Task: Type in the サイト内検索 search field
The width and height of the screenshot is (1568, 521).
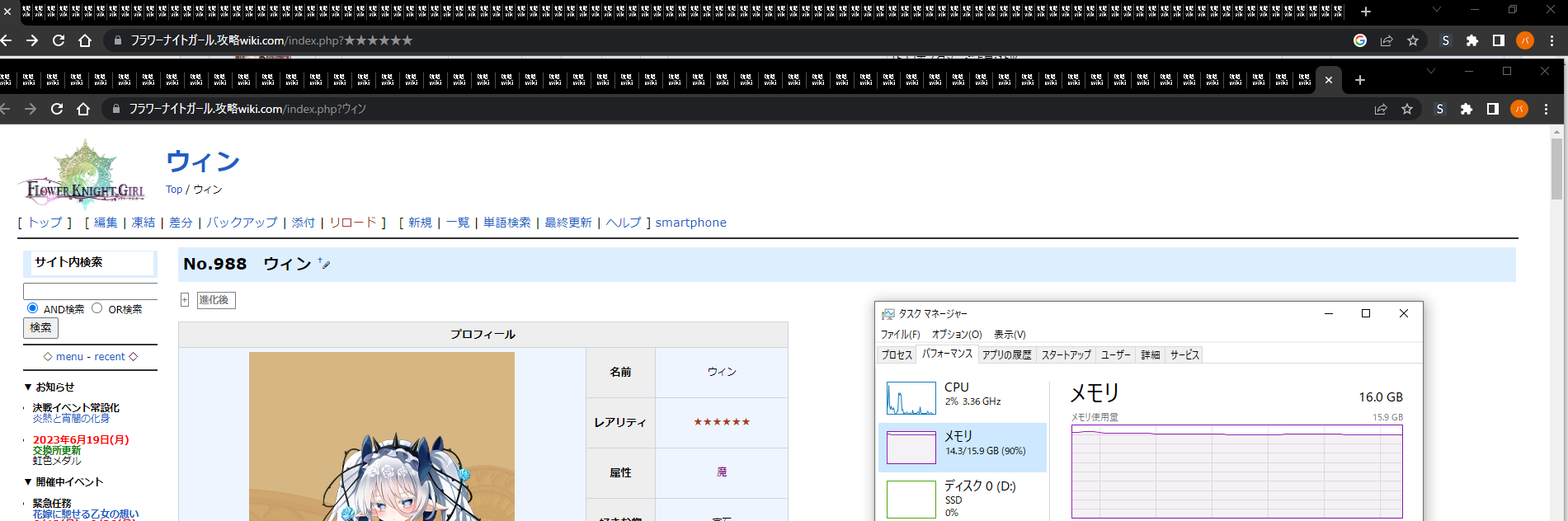Action: (x=90, y=291)
